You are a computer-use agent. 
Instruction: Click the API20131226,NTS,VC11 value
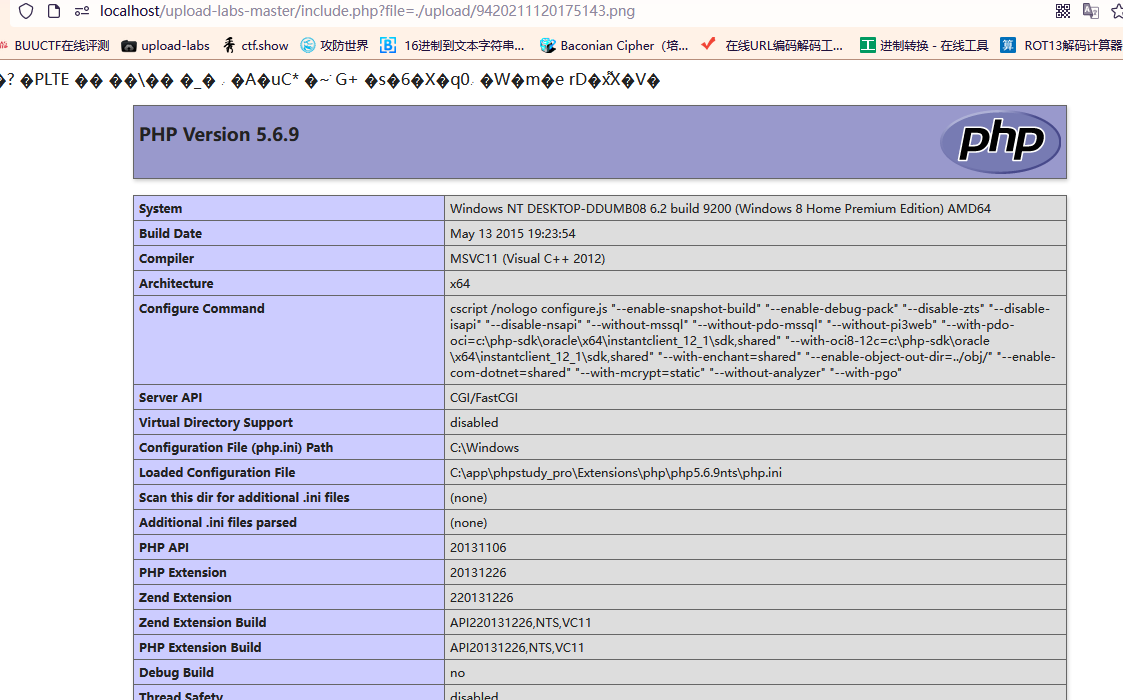tap(517, 648)
